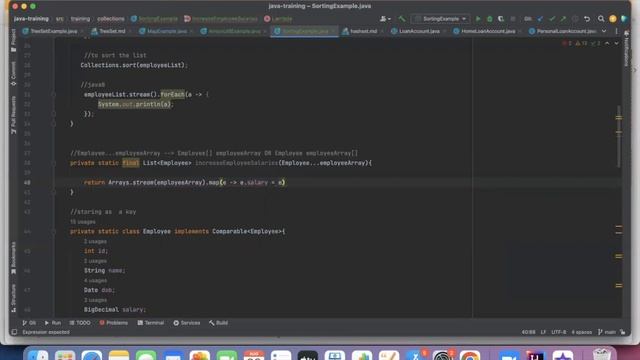
Task: Click the '15 usages' inlay hint
Action: click(82, 222)
